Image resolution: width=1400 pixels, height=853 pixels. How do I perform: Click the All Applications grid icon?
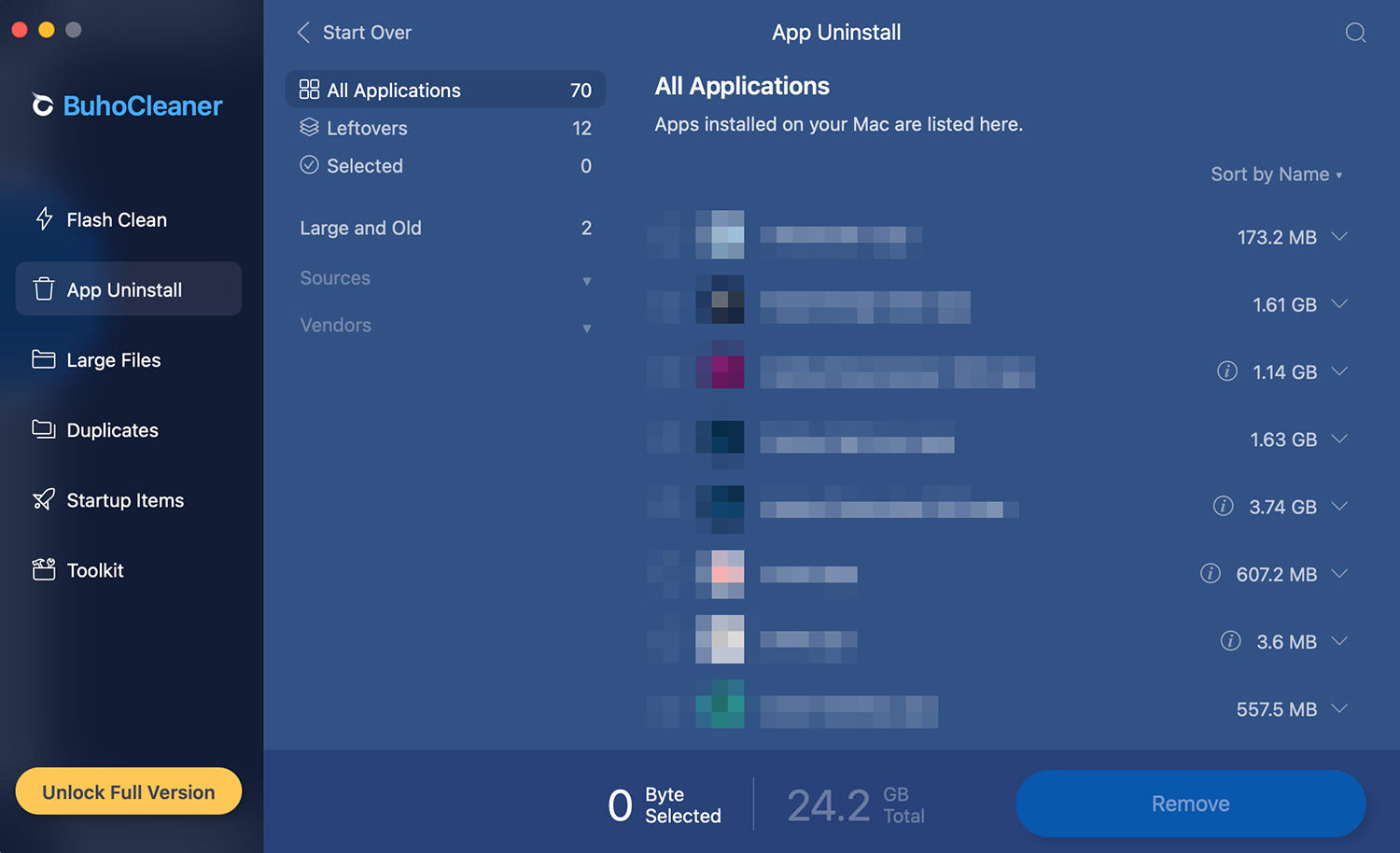tap(309, 90)
